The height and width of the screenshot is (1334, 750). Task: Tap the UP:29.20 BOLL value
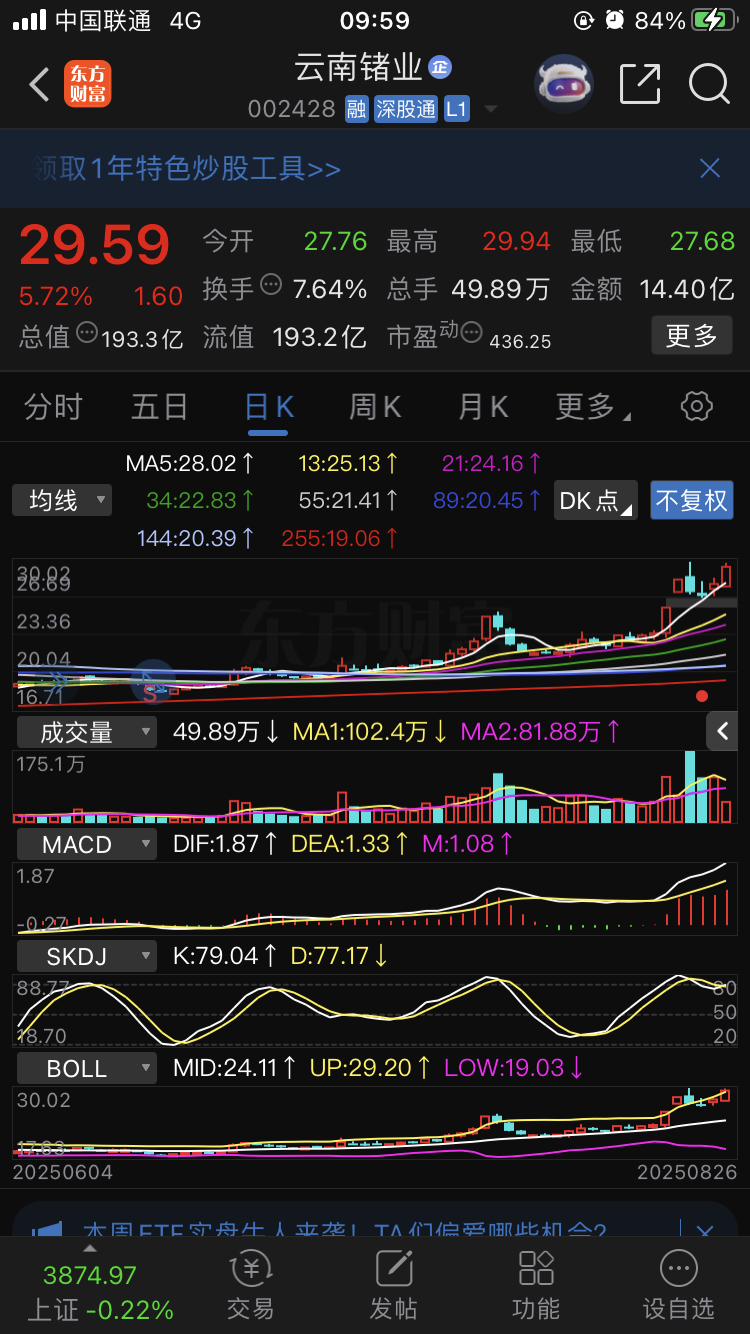(370, 1068)
